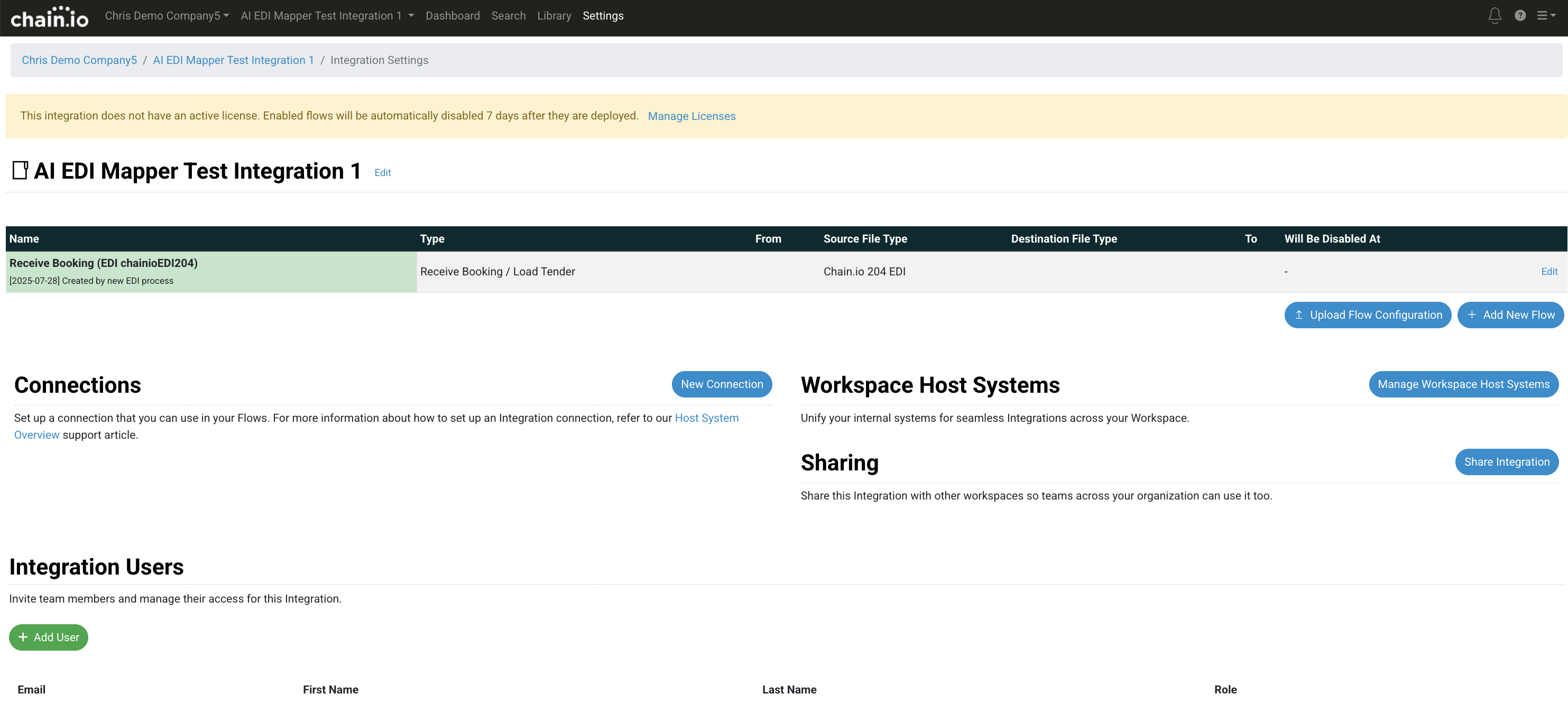Screen dimensions: 1568x703
Task: Click the help question mark icon
Action: pyautogui.click(x=1520, y=16)
